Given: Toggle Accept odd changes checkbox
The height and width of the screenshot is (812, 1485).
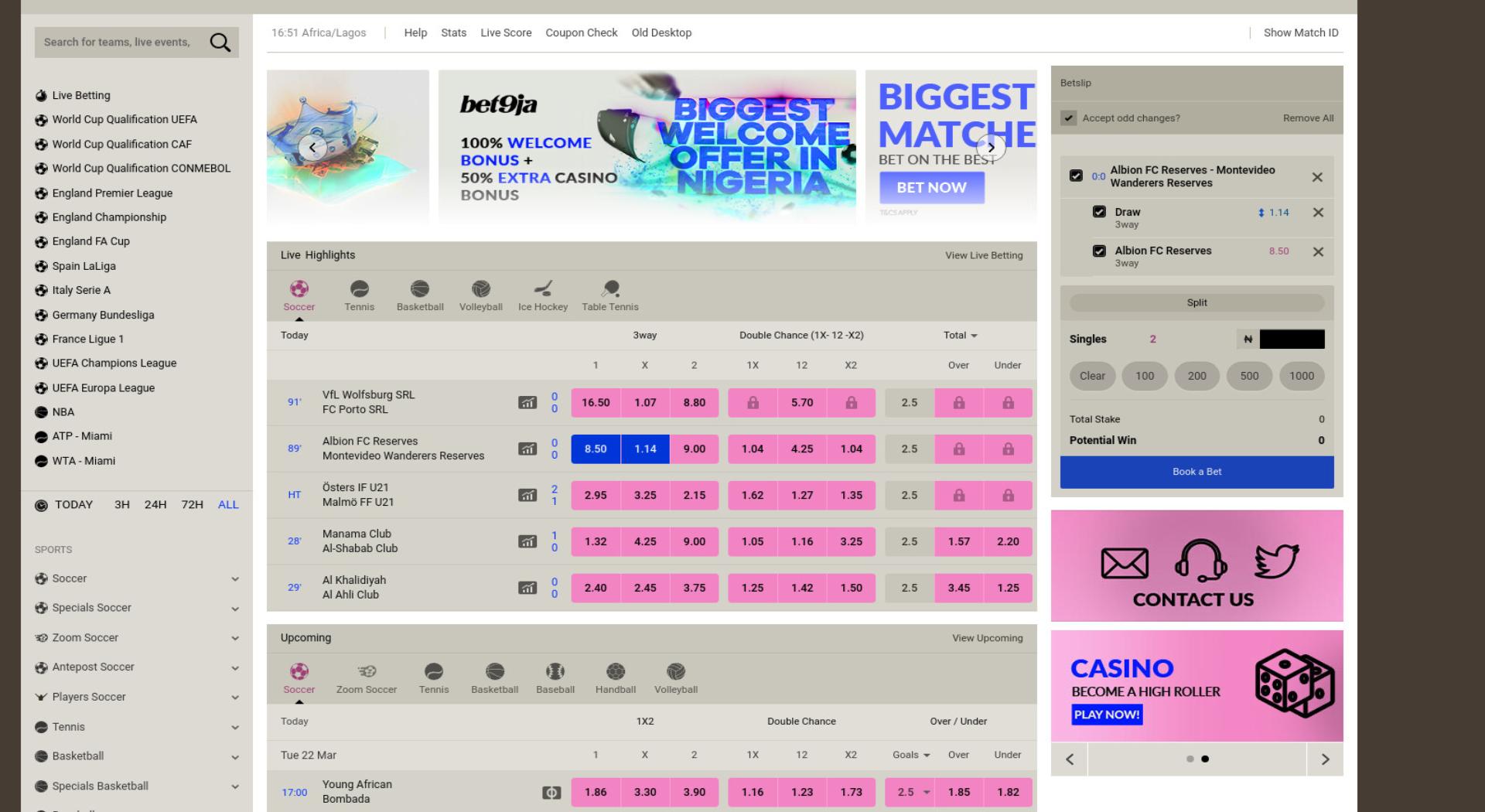Looking at the screenshot, I should 1069,118.
